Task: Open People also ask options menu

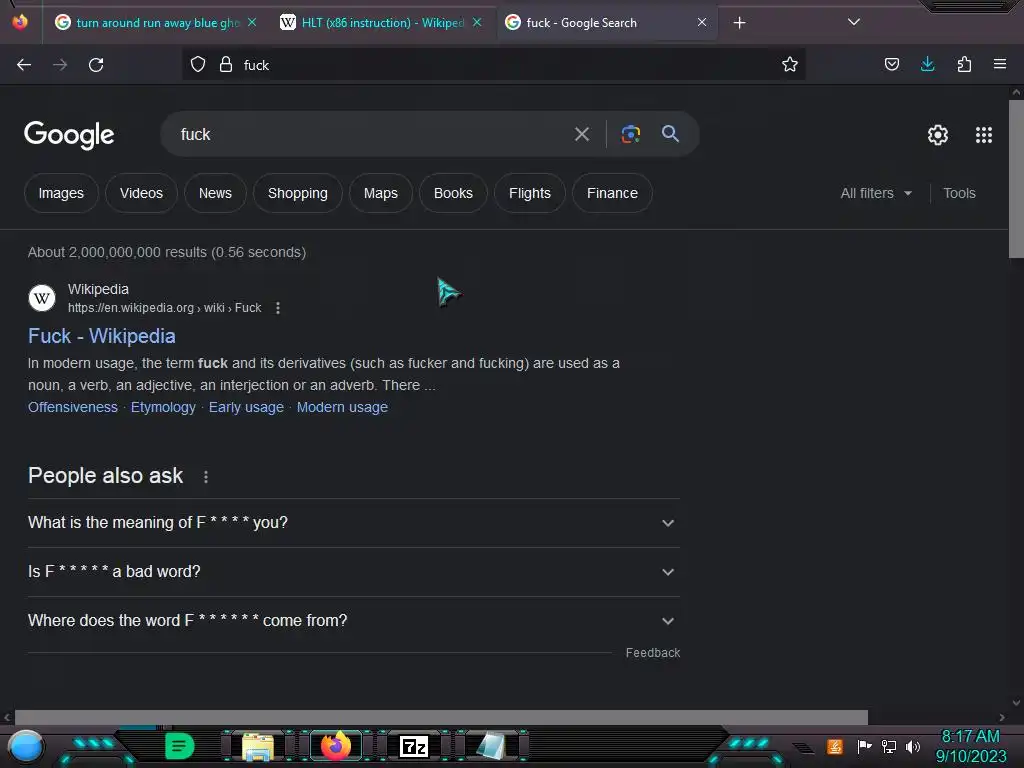Action: click(206, 477)
